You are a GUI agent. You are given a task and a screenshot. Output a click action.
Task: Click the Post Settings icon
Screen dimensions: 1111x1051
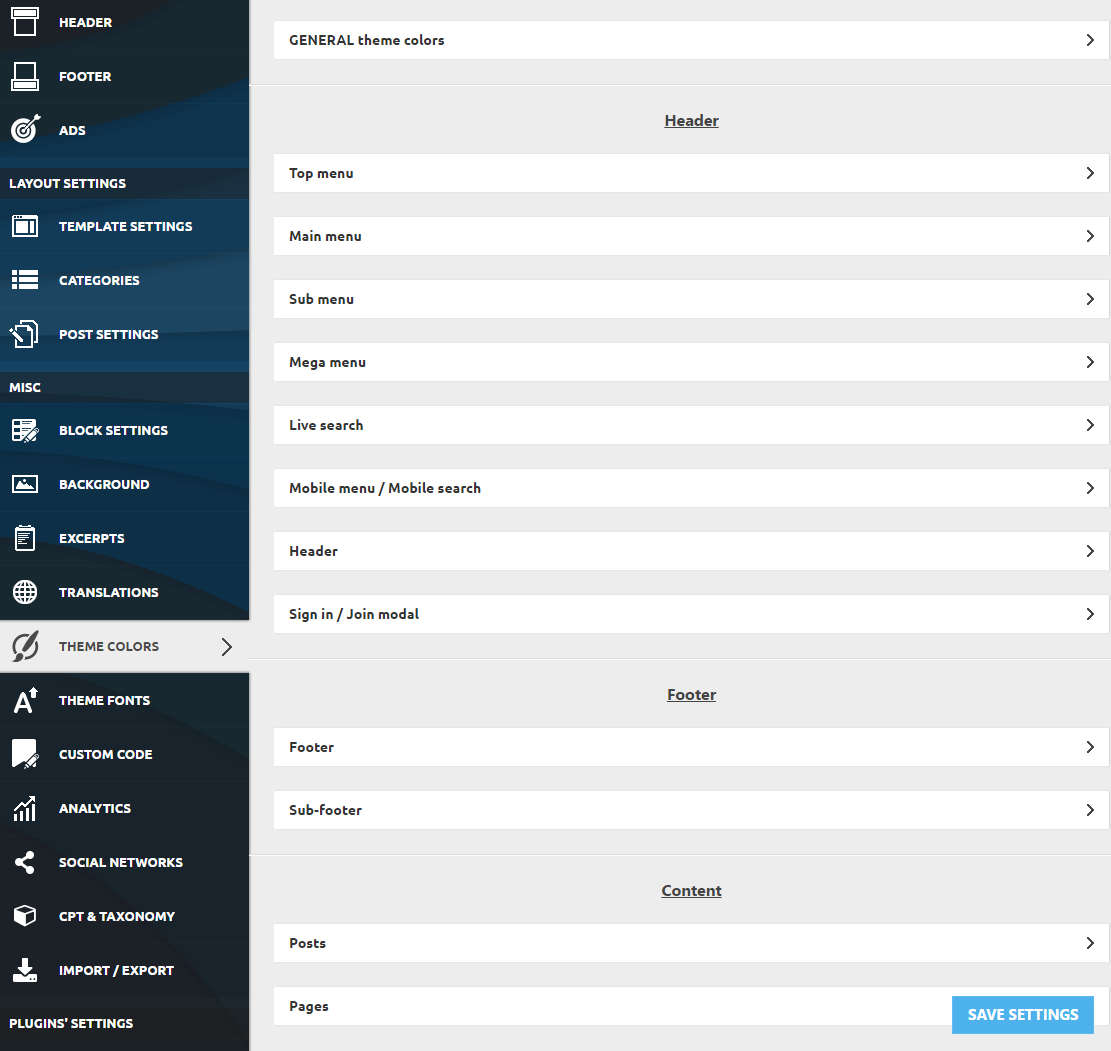tap(23, 334)
